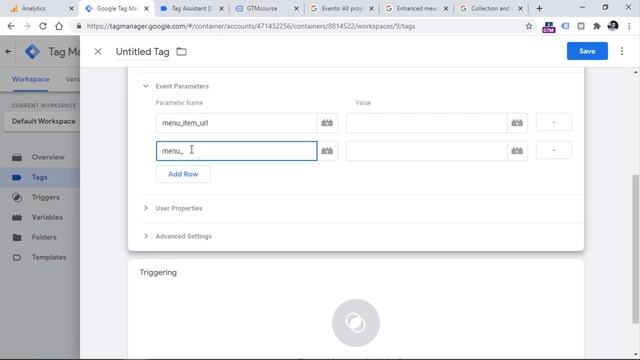Click the Templates sidebar icon
Image resolution: width=640 pixels, height=360 pixels.
(17, 257)
